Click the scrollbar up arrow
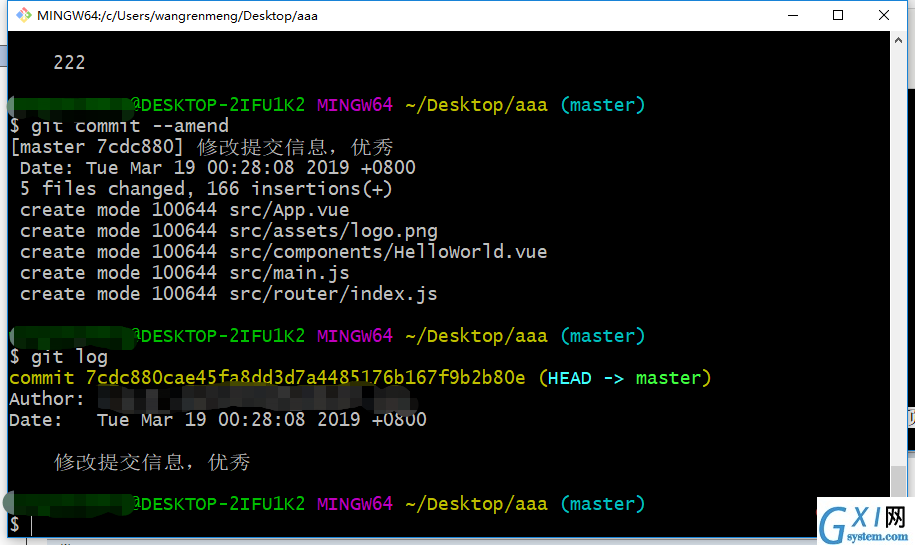Image resolution: width=915 pixels, height=545 pixels. pos(898,40)
